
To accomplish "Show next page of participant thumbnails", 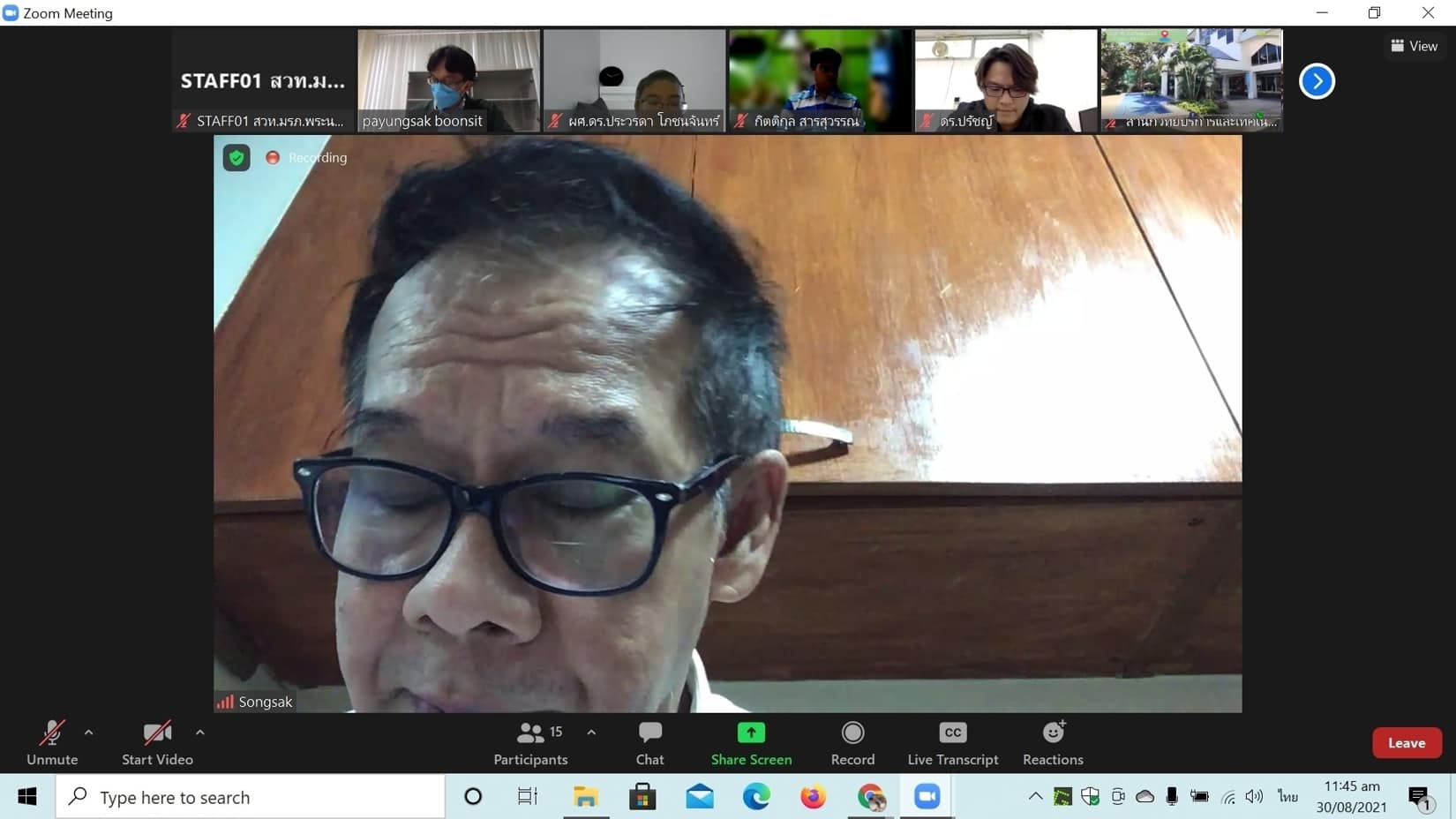I will [x=1317, y=81].
